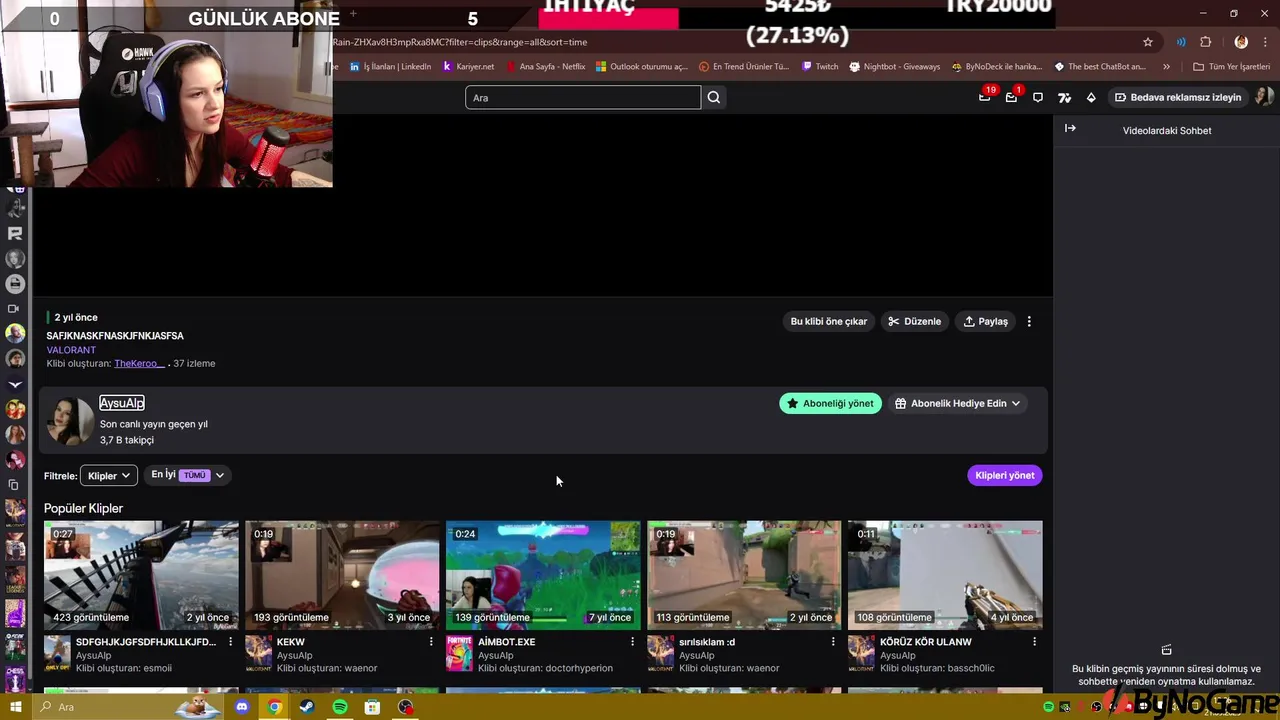Open options menu for KEKW clip

pyautogui.click(x=431, y=642)
